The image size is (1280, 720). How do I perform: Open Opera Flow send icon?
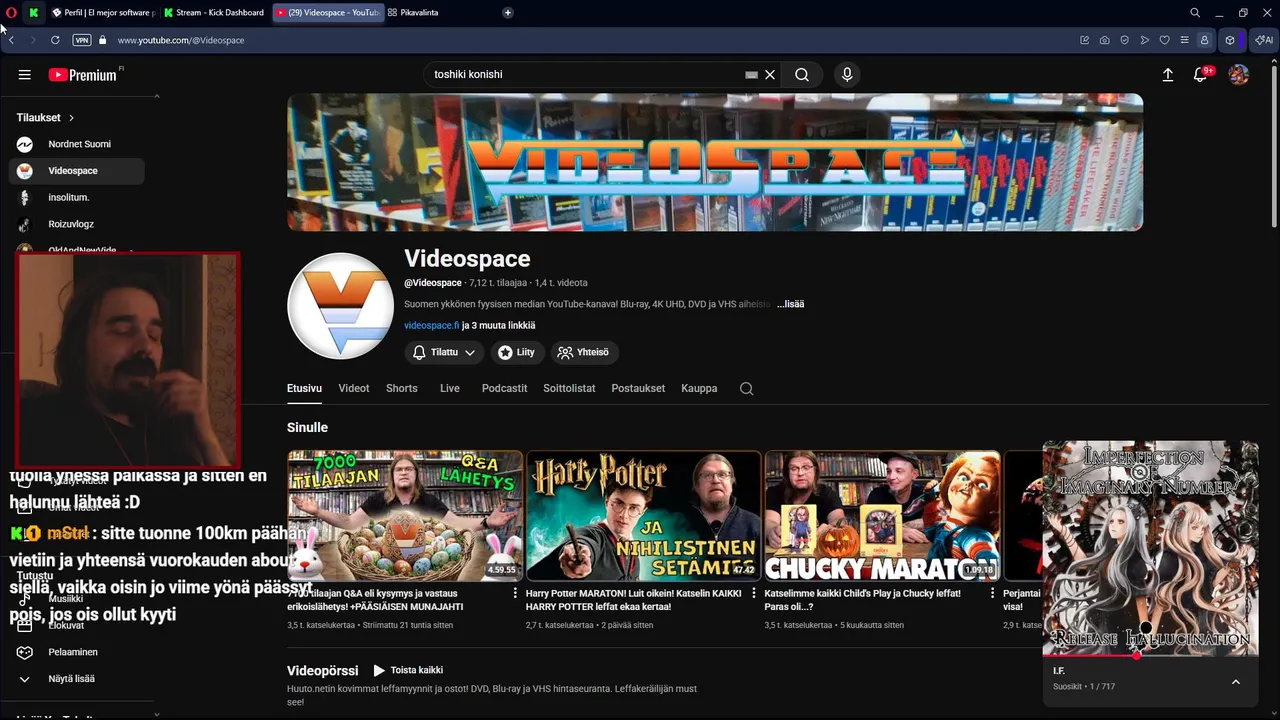[x=1144, y=40]
